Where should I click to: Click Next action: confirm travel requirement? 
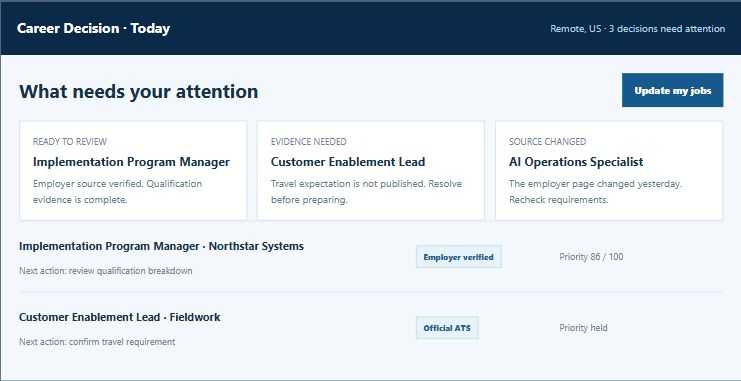pyautogui.click(x=97, y=341)
